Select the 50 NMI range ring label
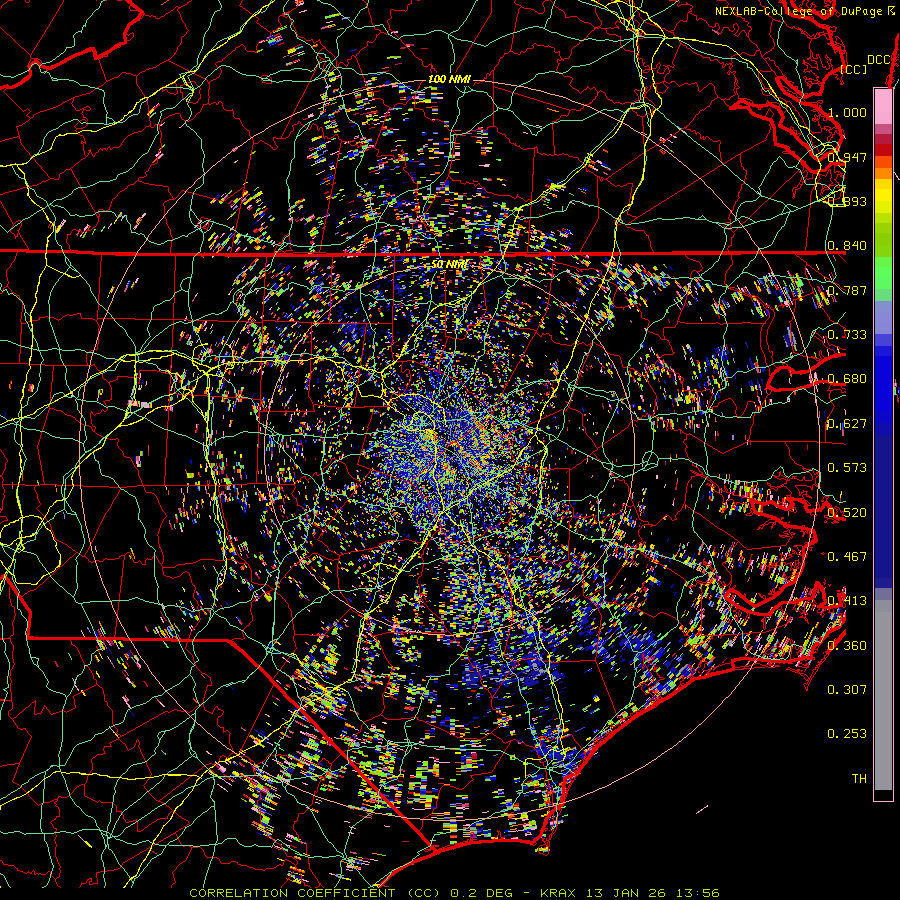This screenshot has width=900, height=900. 449,265
